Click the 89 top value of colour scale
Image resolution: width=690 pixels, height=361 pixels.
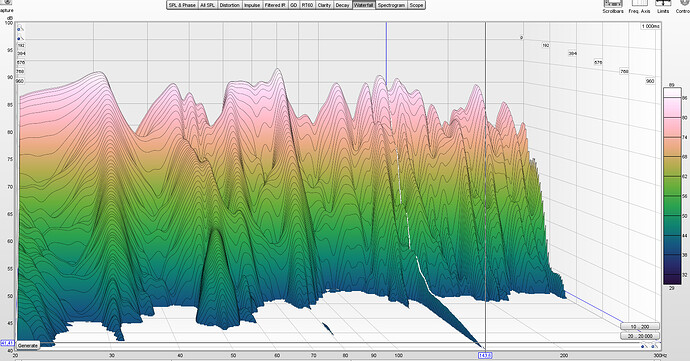(x=672, y=85)
